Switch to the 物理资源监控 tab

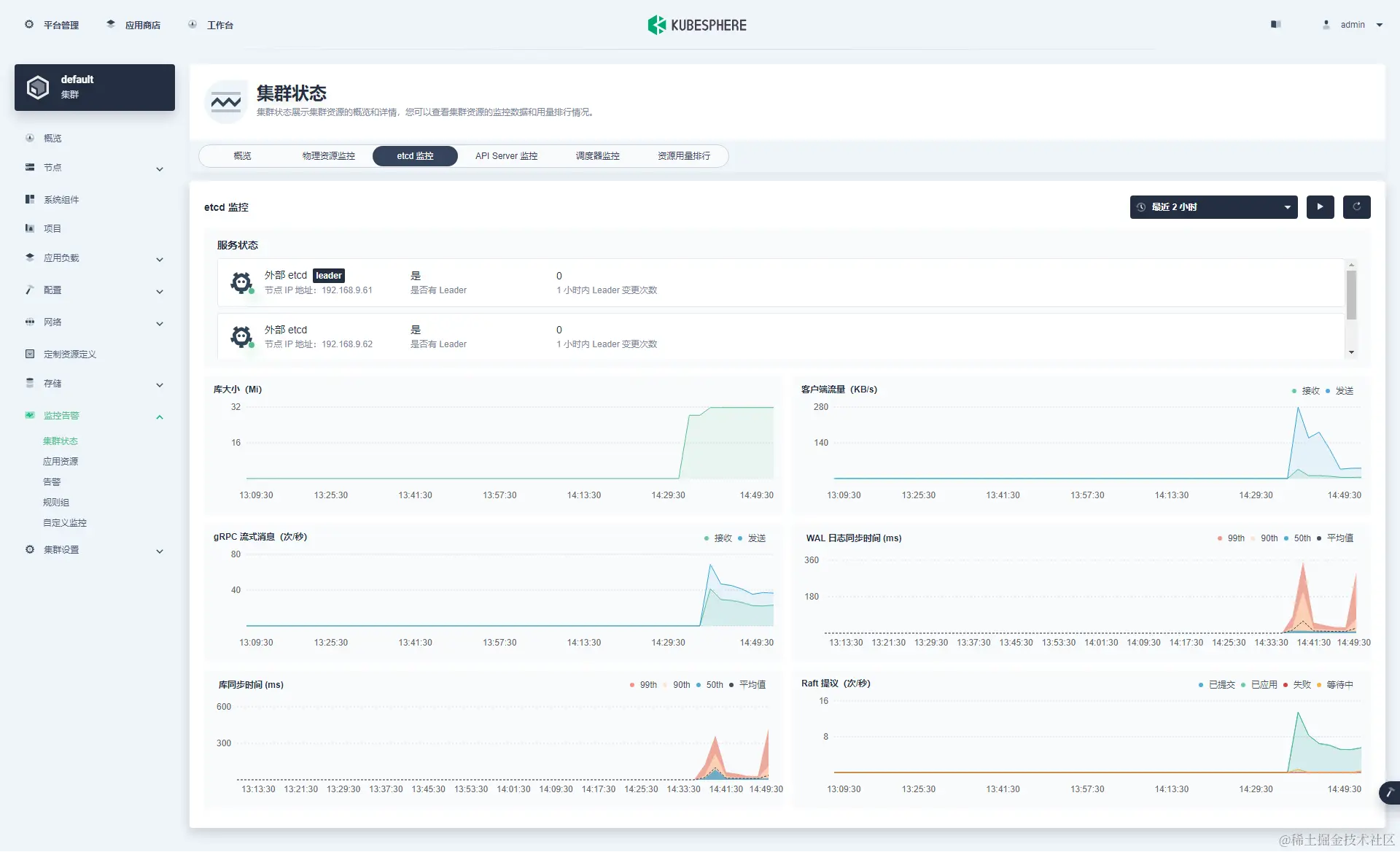point(328,156)
